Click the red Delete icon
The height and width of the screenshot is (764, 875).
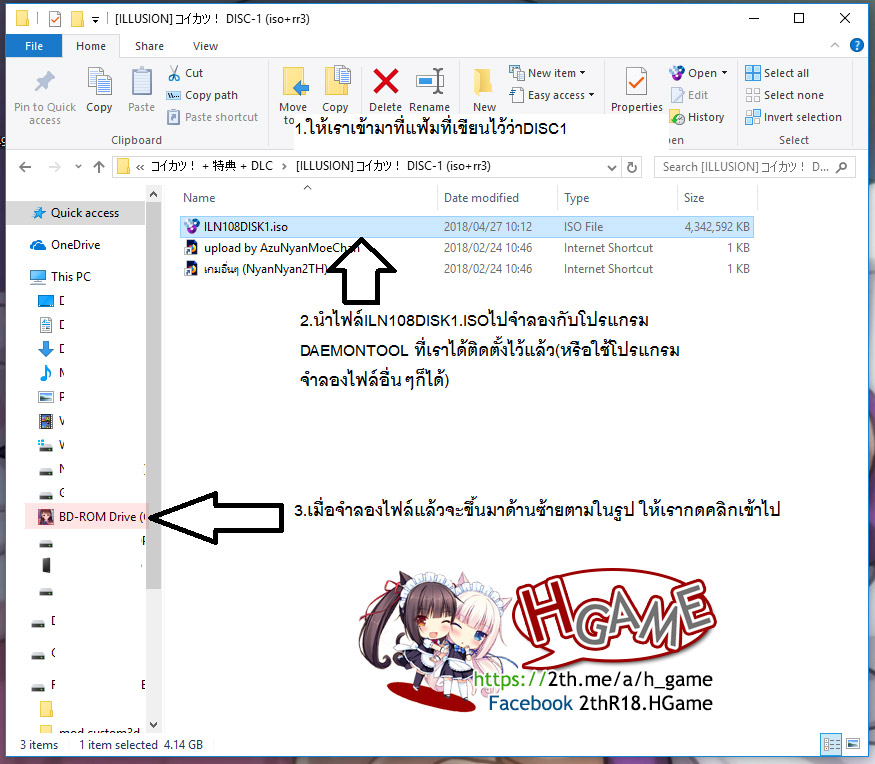386,82
